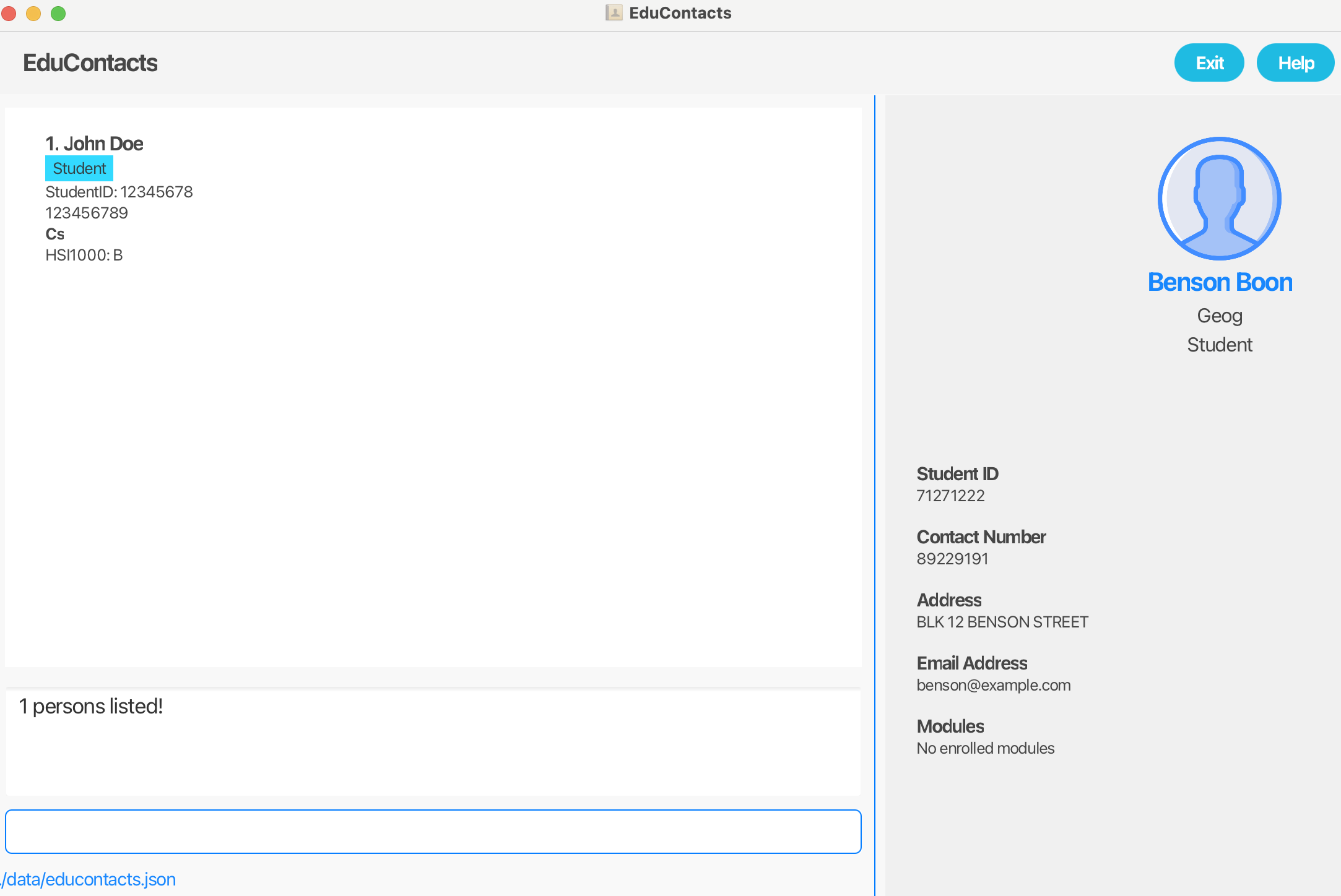Click the Benson Boon profile avatar icon
Image resolution: width=1341 pixels, height=896 pixels.
(x=1219, y=199)
